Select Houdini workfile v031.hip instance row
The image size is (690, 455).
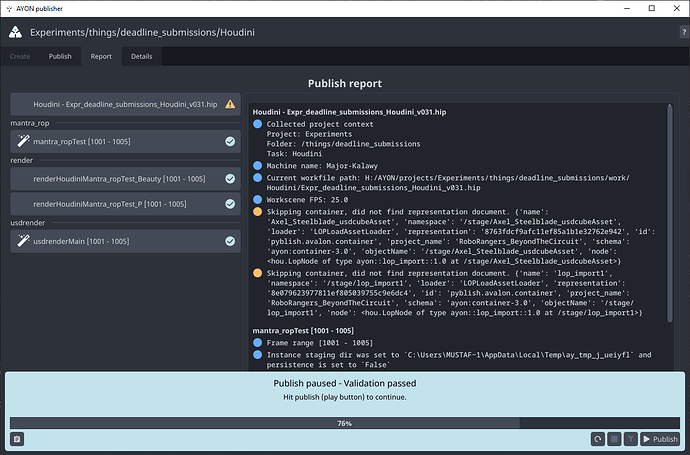click(x=125, y=104)
